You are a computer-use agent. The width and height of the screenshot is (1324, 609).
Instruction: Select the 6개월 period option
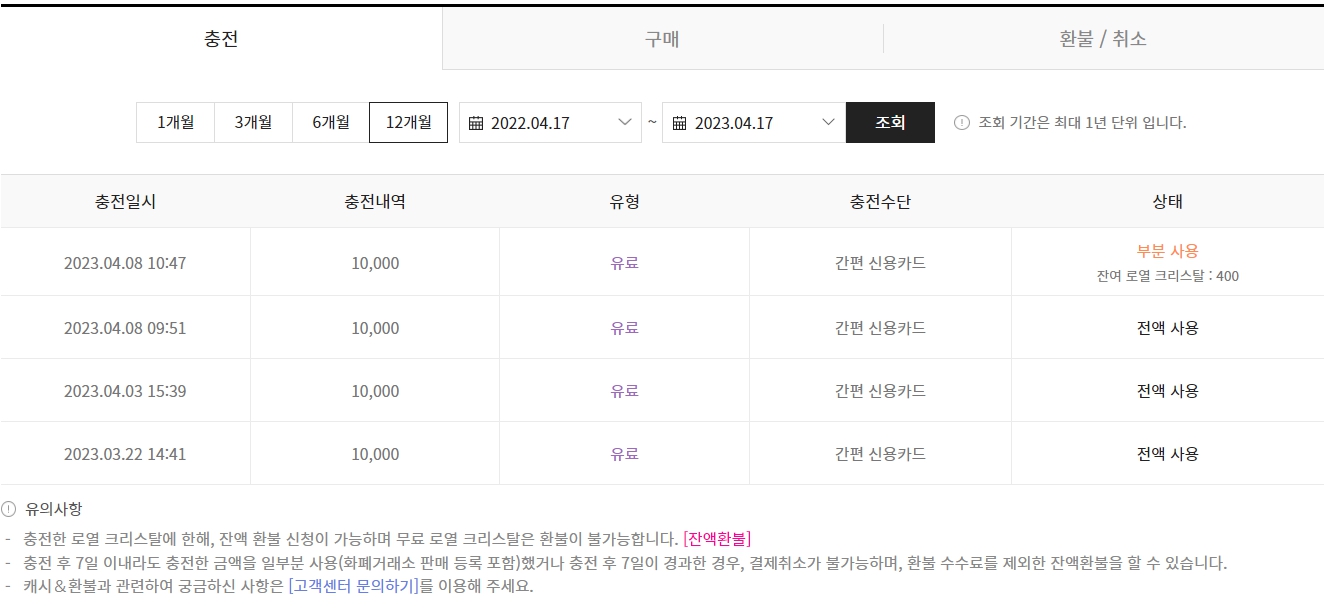[x=331, y=122]
